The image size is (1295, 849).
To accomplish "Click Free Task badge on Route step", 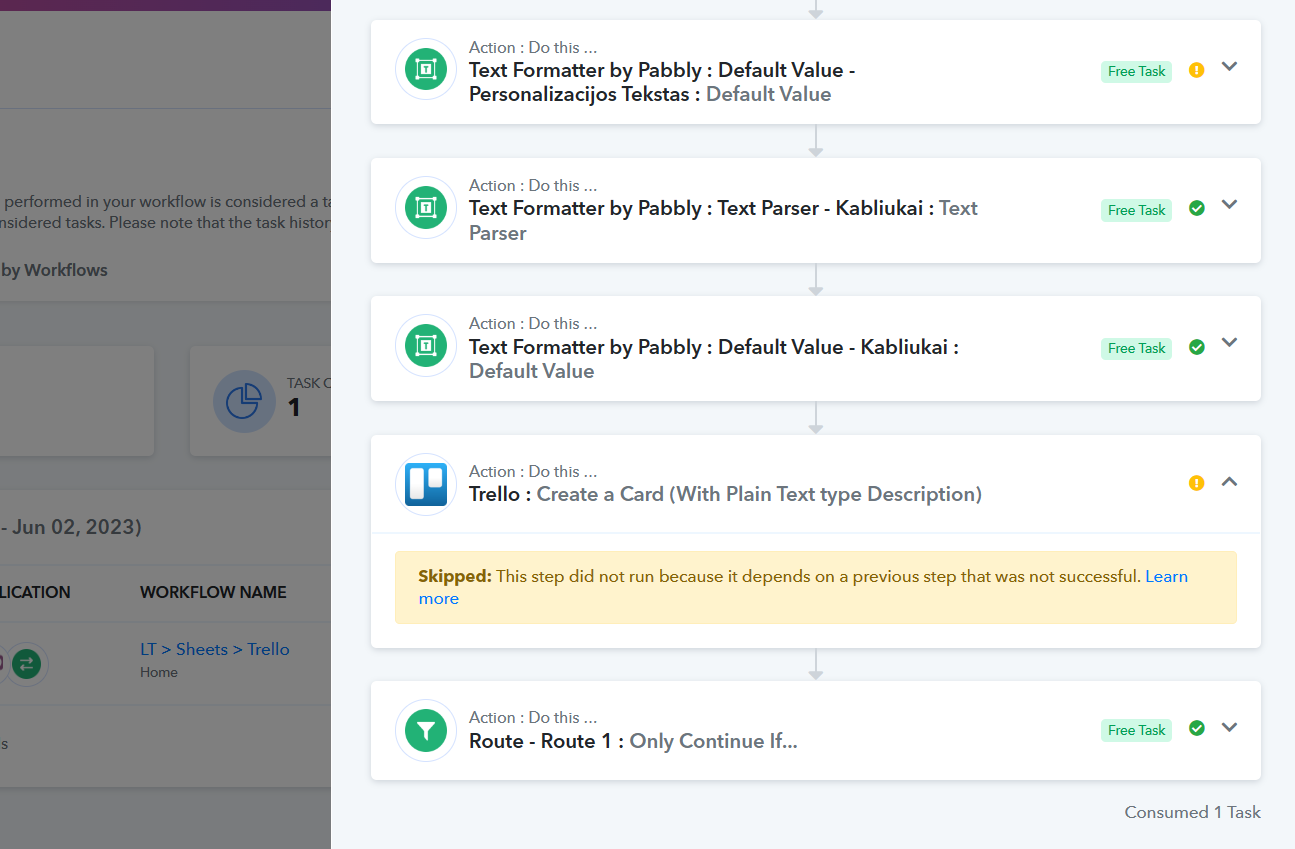I will tap(1136, 730).
